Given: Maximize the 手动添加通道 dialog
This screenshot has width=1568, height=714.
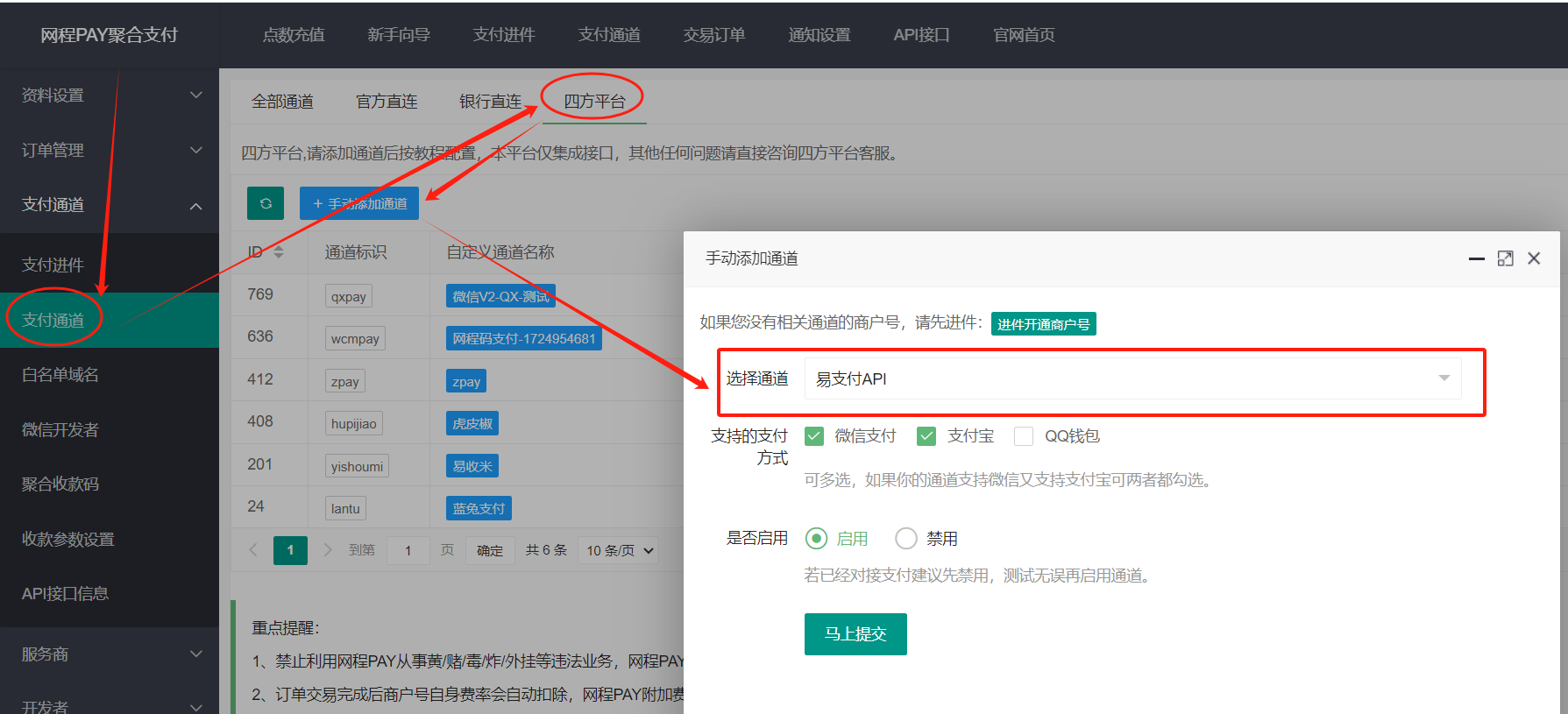Looking at the screenshot, I should coord(1505,258).
